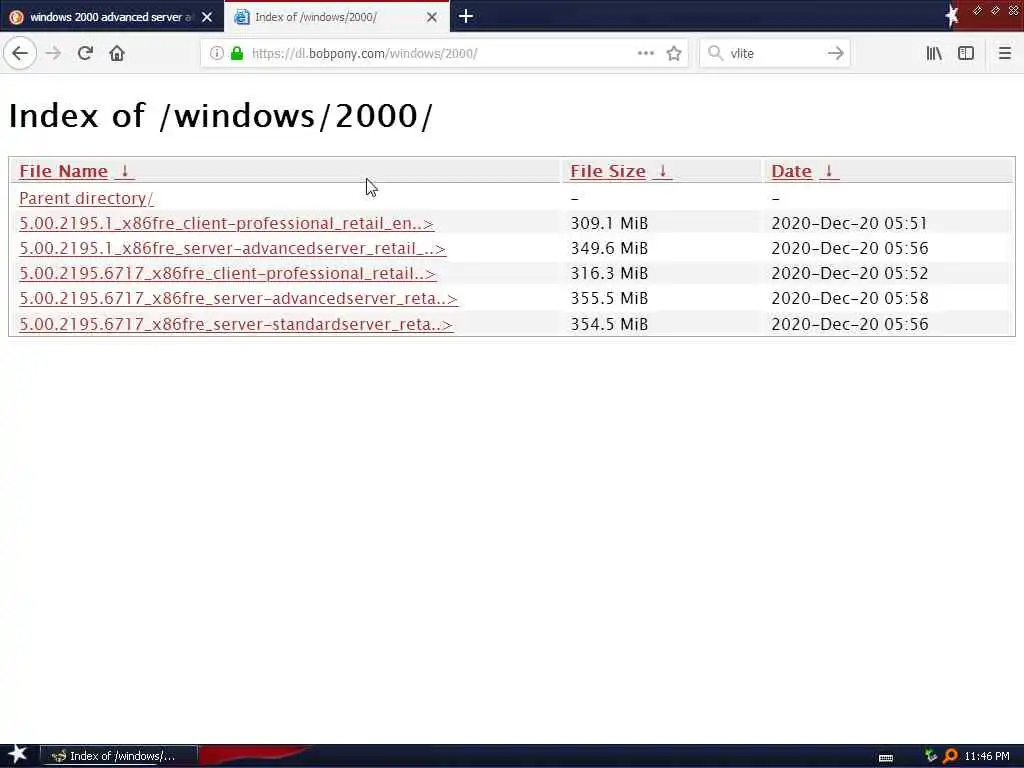
Task: Click the 316.3 MiB size cell
Action: coord(609,273)
